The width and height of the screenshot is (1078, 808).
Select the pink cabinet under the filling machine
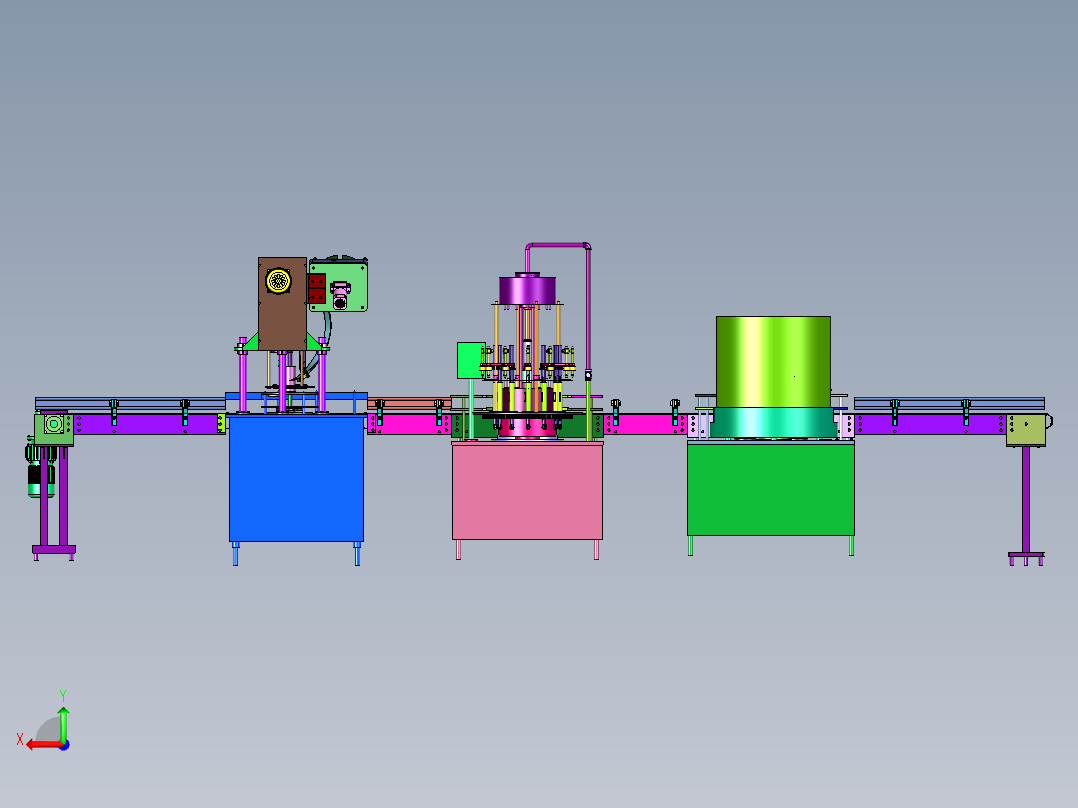[x=527, y=492]
